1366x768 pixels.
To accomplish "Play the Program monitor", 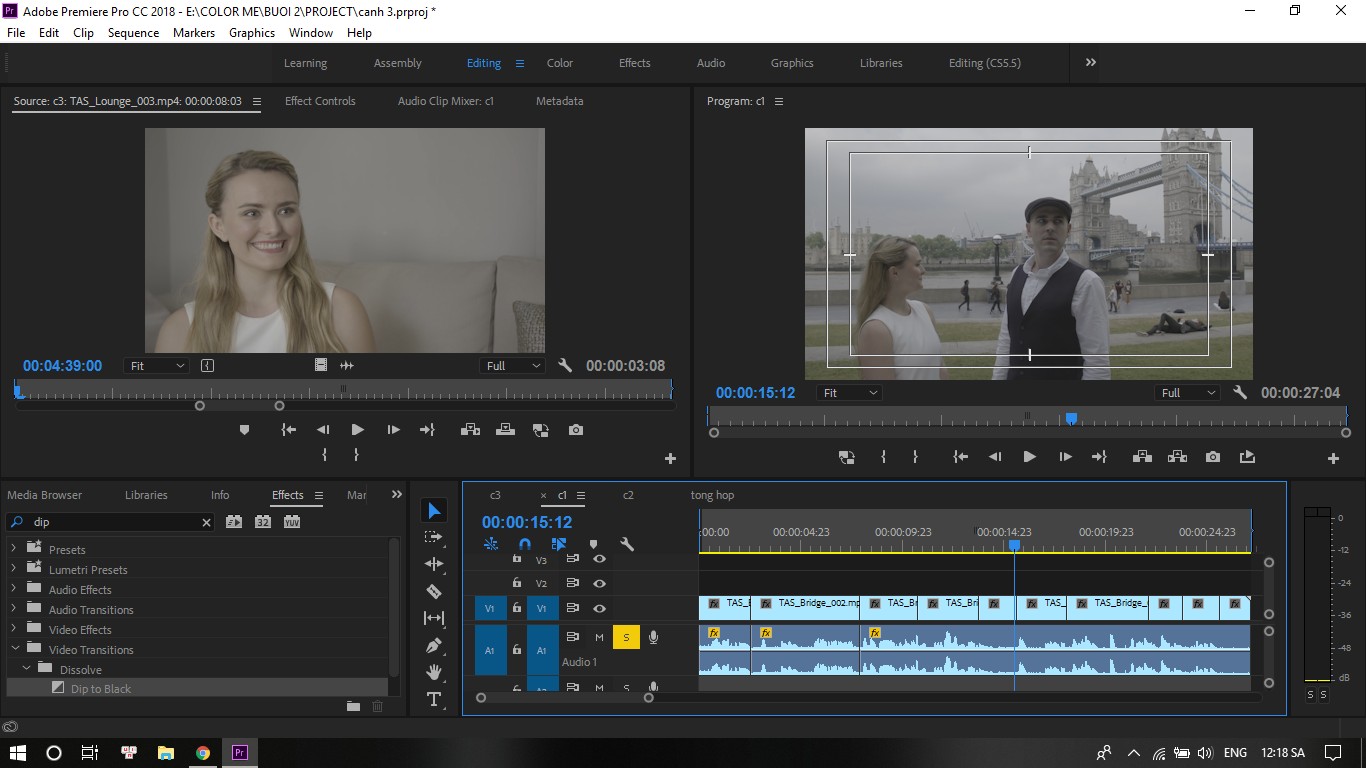I will pos(1029,457).
